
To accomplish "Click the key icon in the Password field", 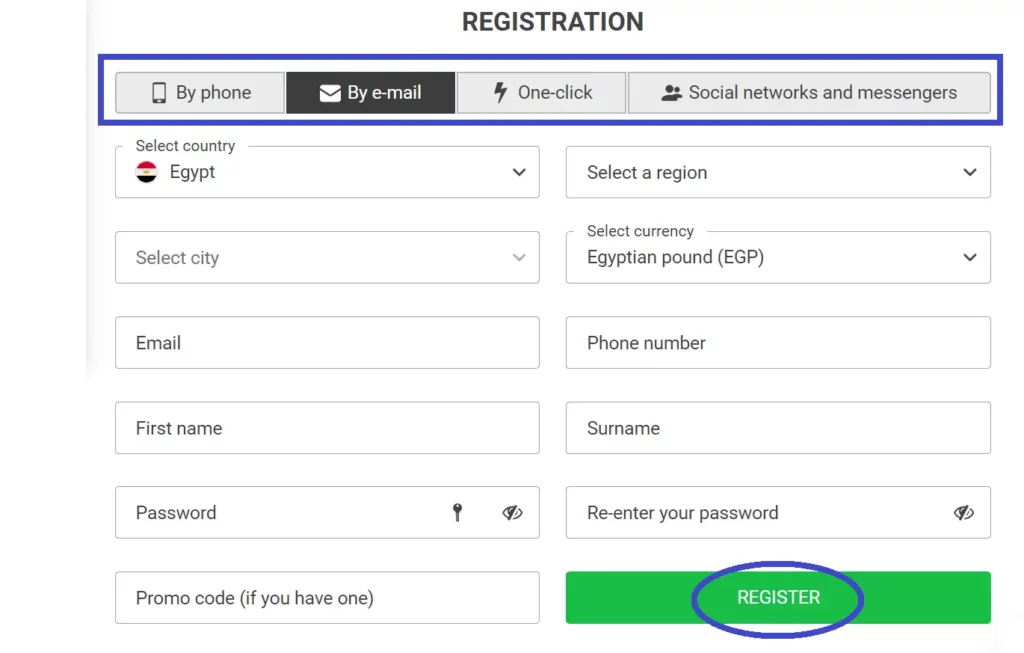I will tap(457, 512).
